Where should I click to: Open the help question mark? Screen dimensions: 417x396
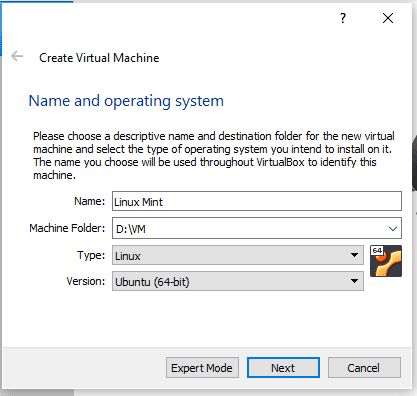click(x=343, y=18)
